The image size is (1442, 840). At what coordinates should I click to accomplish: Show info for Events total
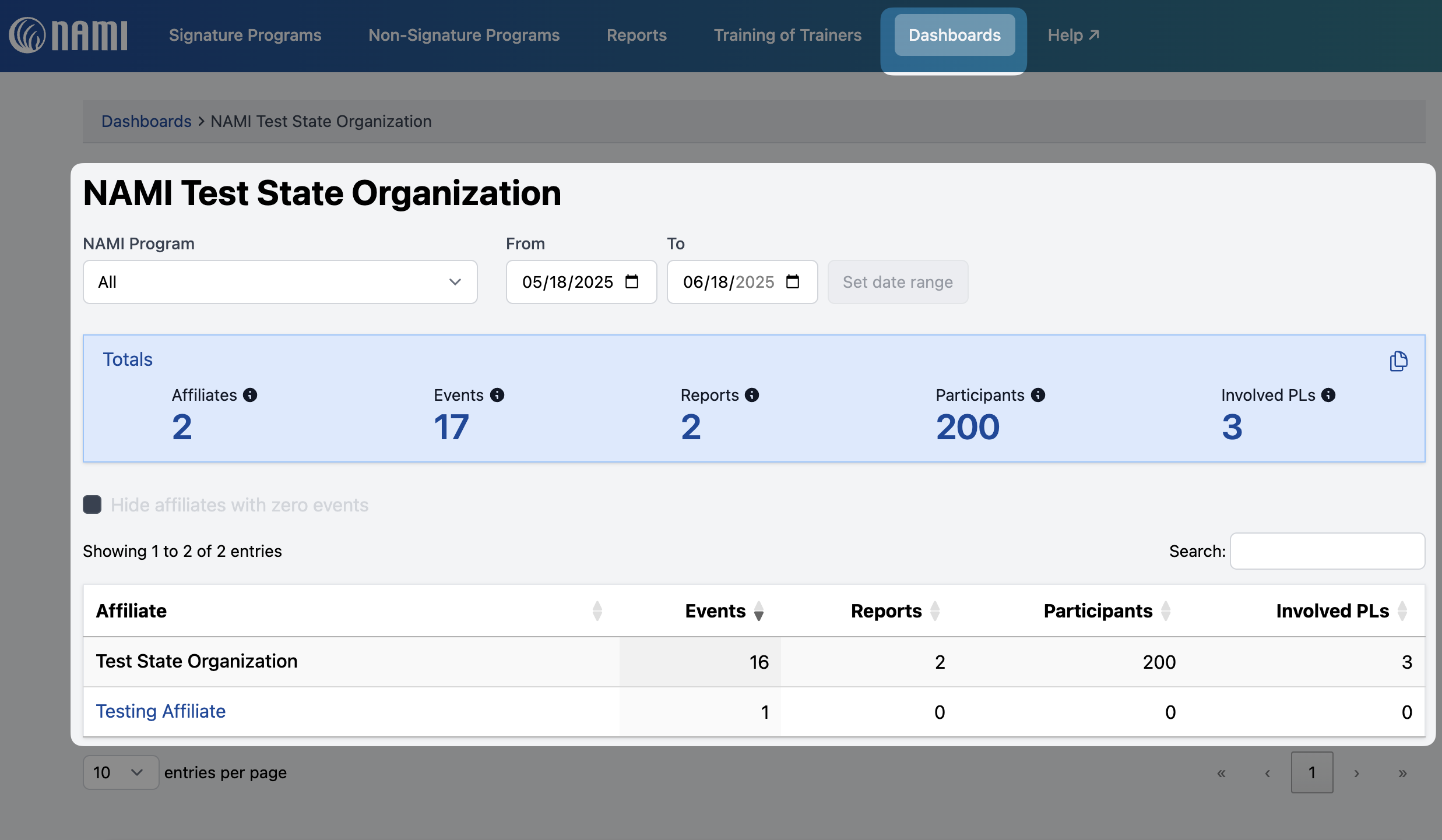coord(497,395)
